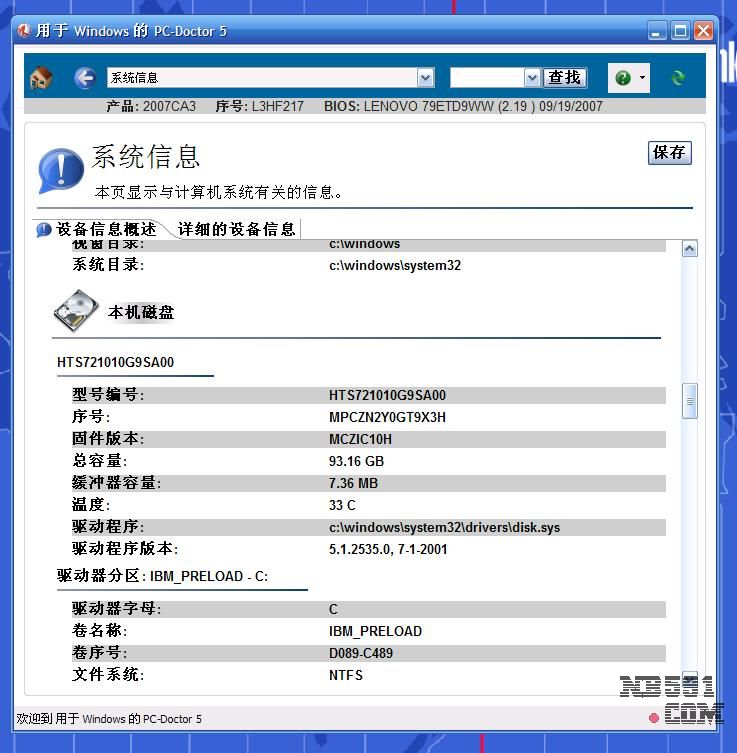Switch to the 设备信息概述 tab
Screen dimensions: 737x753
coord(106,229)
